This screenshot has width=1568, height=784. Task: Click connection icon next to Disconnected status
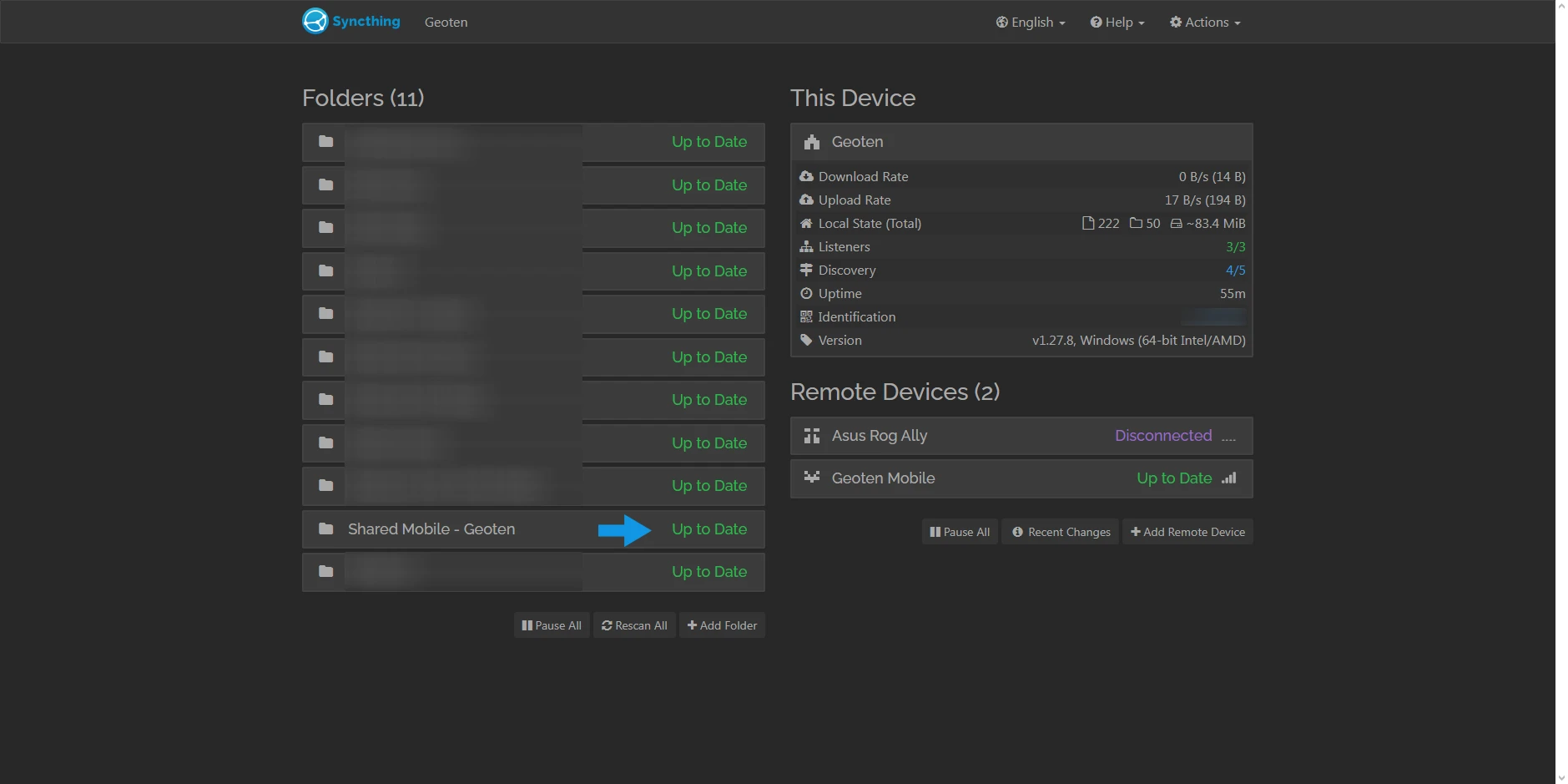pyautogui.click(x=1228, y=437)
